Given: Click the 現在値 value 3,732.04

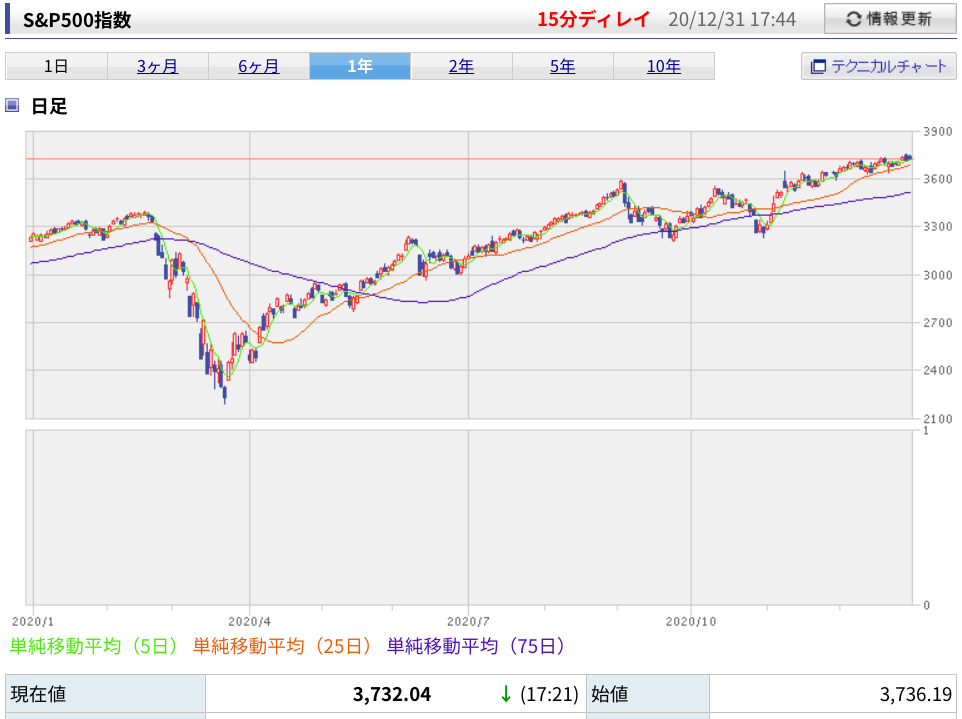Looking at the screenshot, I should 392,694.
